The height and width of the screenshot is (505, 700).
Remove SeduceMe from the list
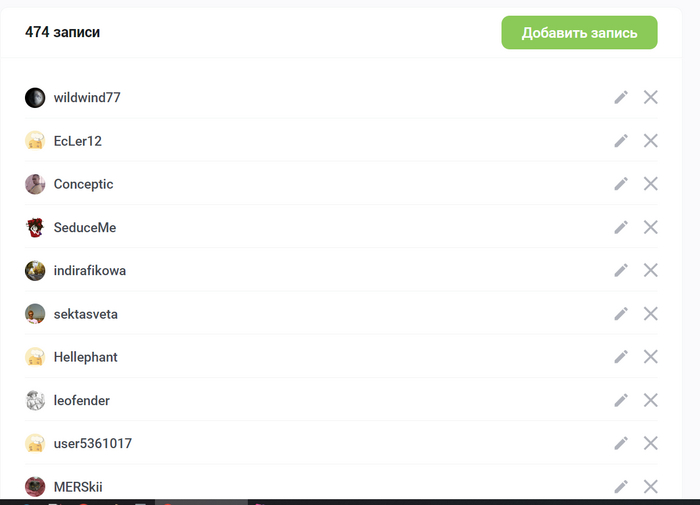pos(650,227)
